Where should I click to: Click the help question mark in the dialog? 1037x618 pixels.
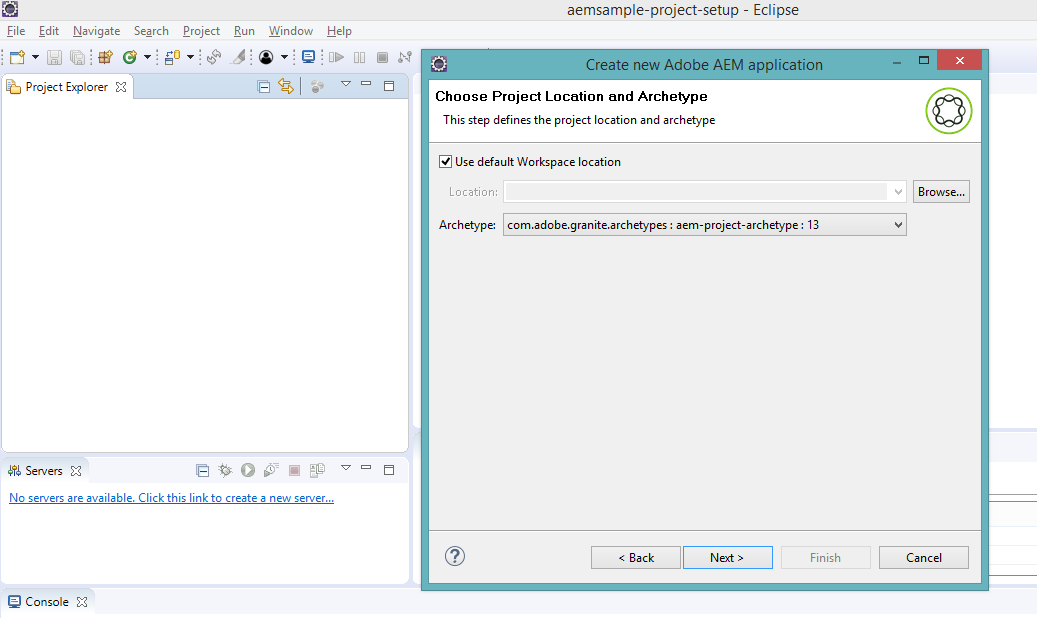click(455, 556)
